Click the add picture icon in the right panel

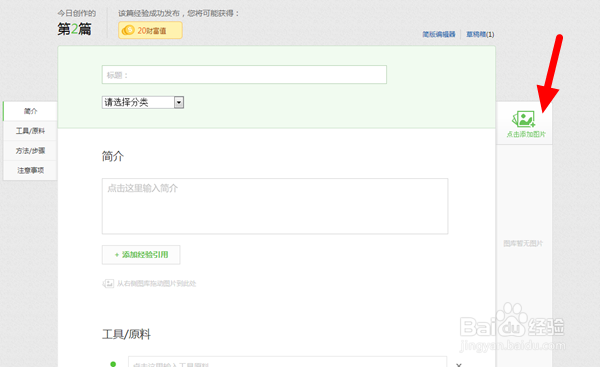click(523, 119)
